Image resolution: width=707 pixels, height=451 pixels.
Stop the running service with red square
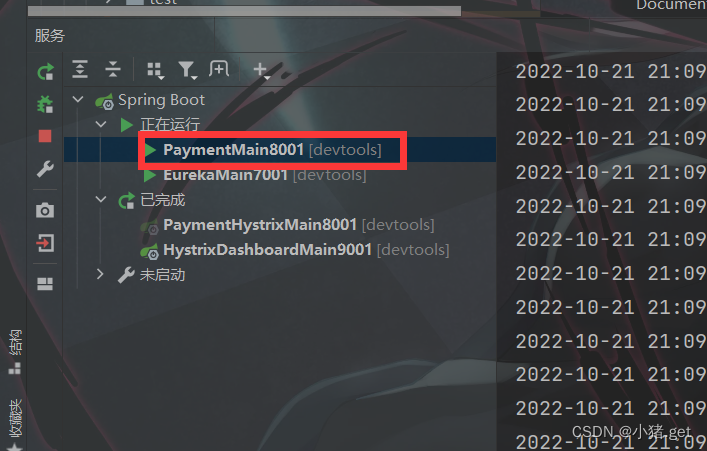[x=45, y=136]
